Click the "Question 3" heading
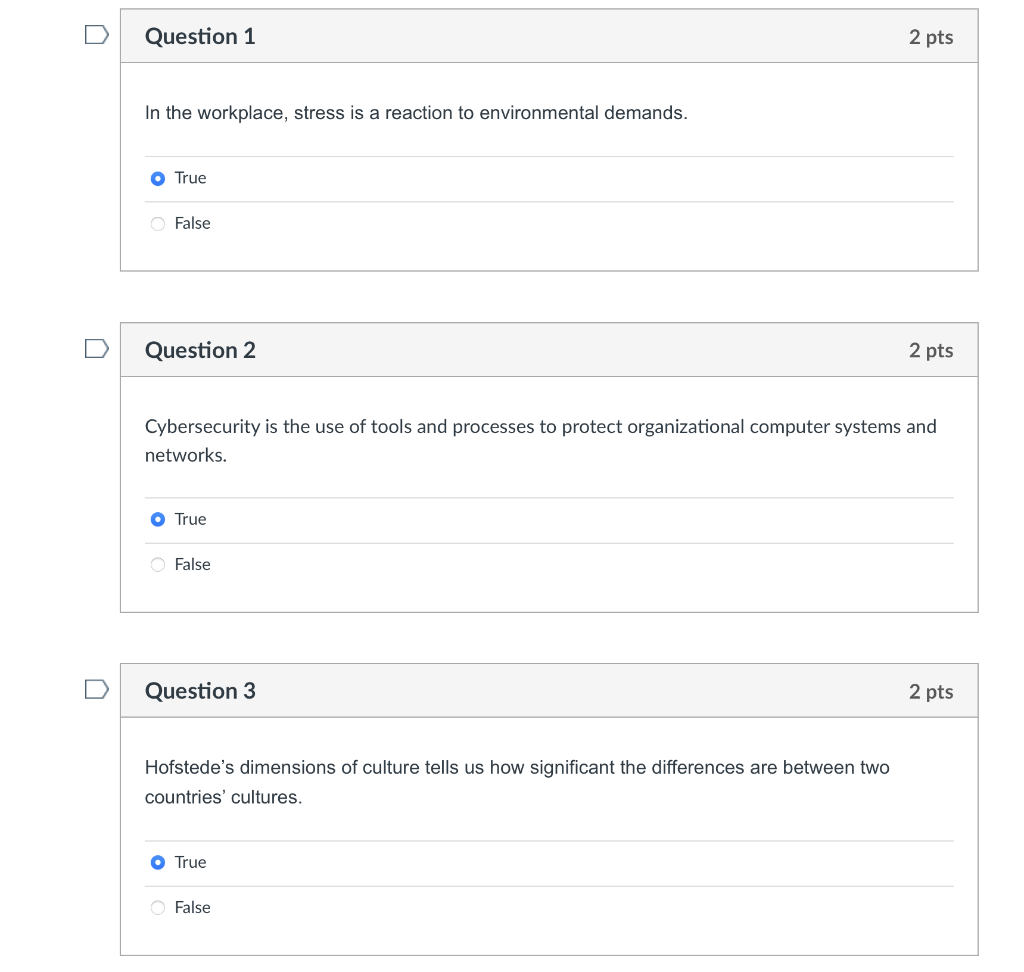The width and height of the screenshot is (1024, 972). click(x=200, y=691)
